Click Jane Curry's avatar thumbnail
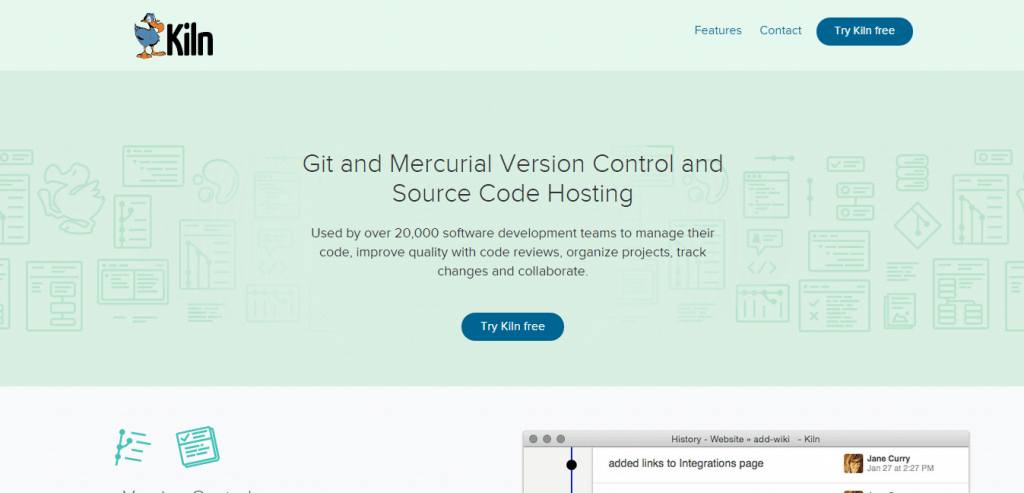This screenshot has height=493, width=1024. point(853,464)
